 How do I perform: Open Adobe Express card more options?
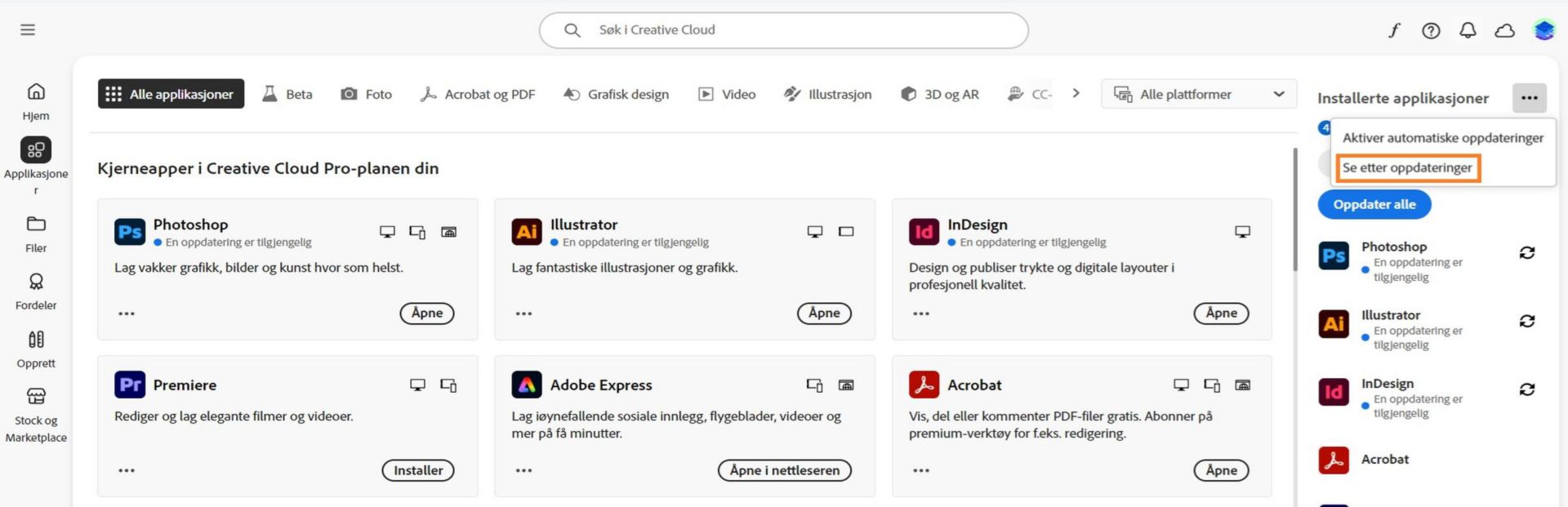523,470
